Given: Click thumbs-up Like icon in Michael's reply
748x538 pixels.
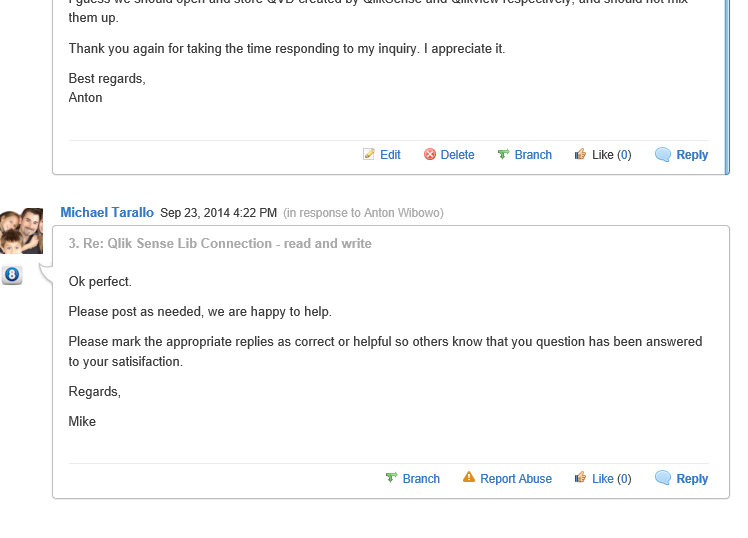Looking at the screenshot, I should pyautogui.click(x=580, y=479).
